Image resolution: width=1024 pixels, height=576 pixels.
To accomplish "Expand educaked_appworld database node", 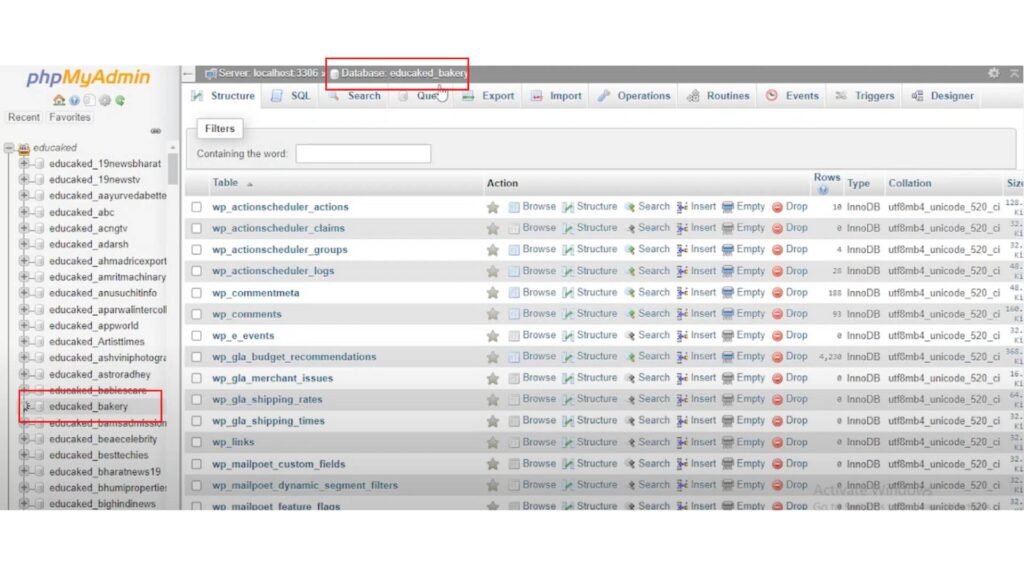I will [x=24, y=325].
